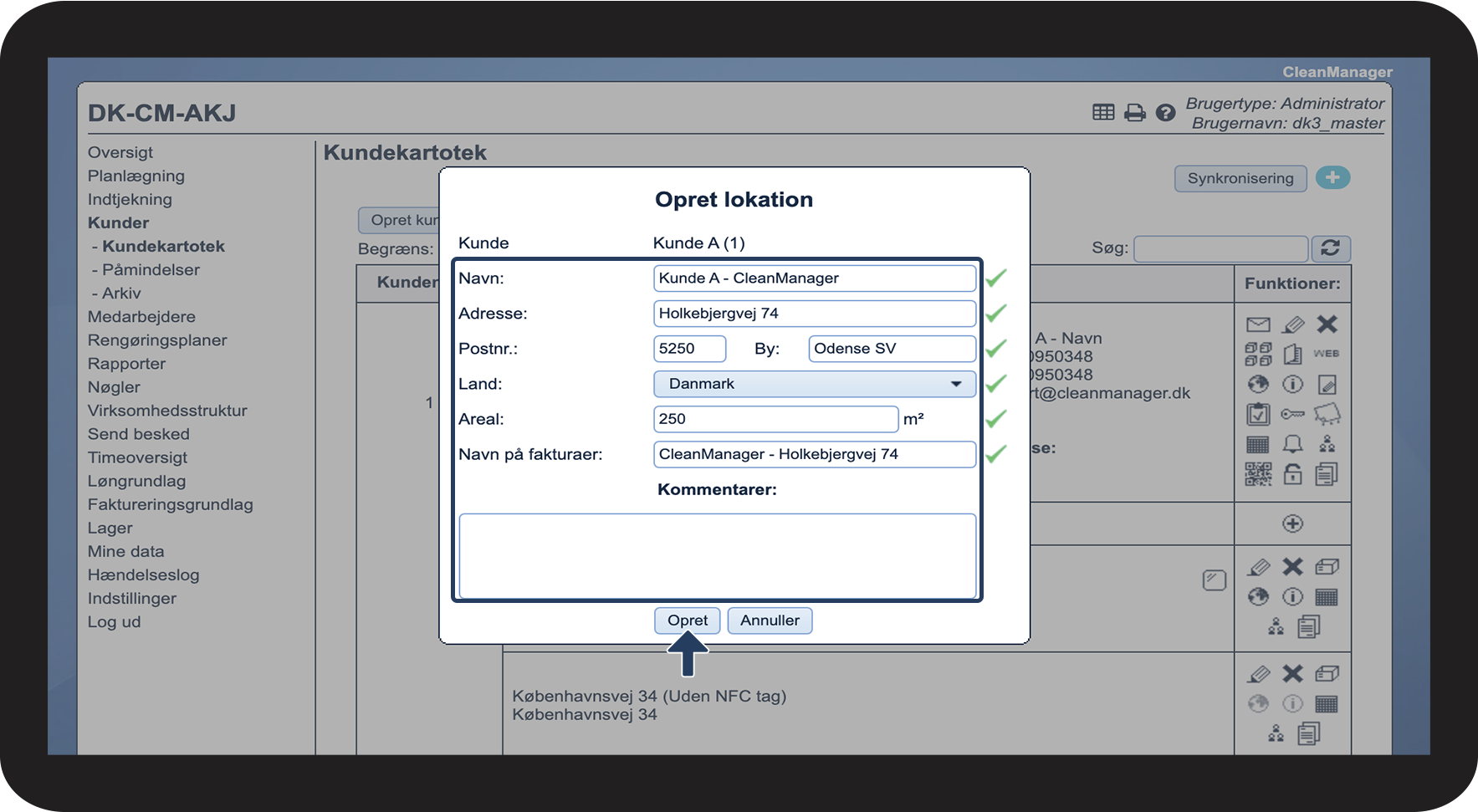Click the table grid icon in header

click(x=1103, y=113)
